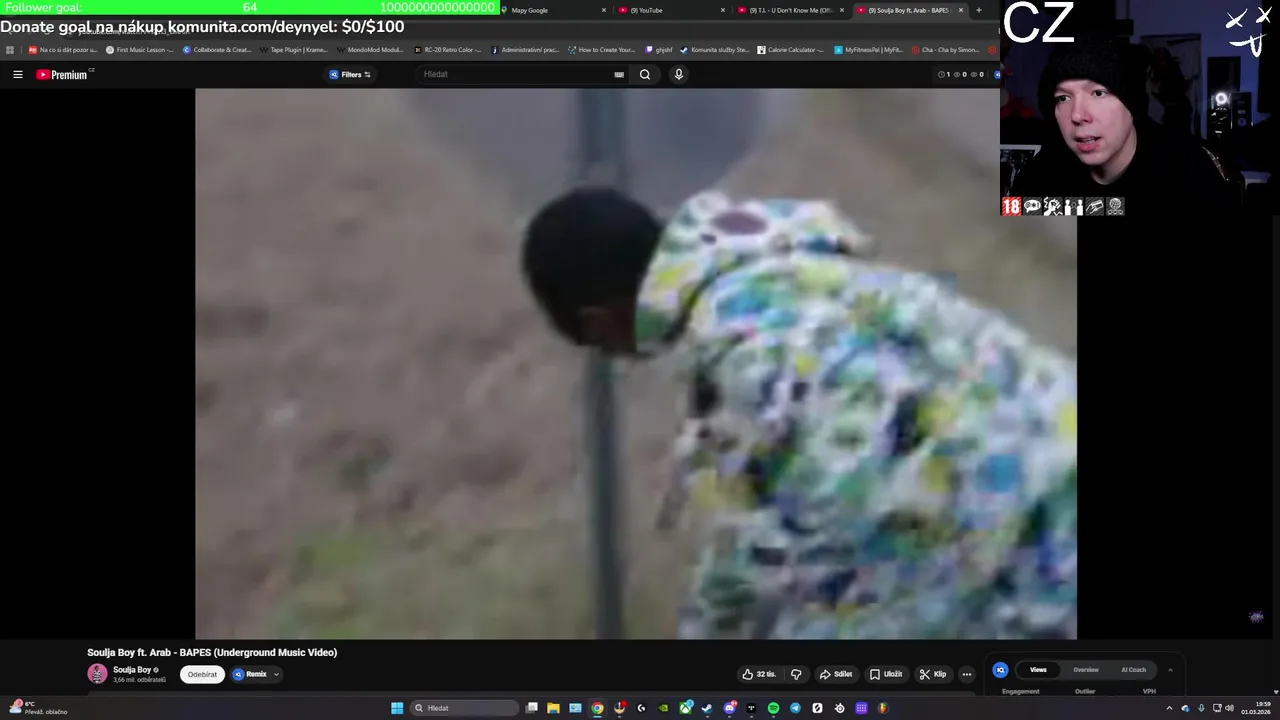The image size is (1280, 720).
Task: Select the Overview tab in vidIQ panel
Action: tap(1086, 670)
